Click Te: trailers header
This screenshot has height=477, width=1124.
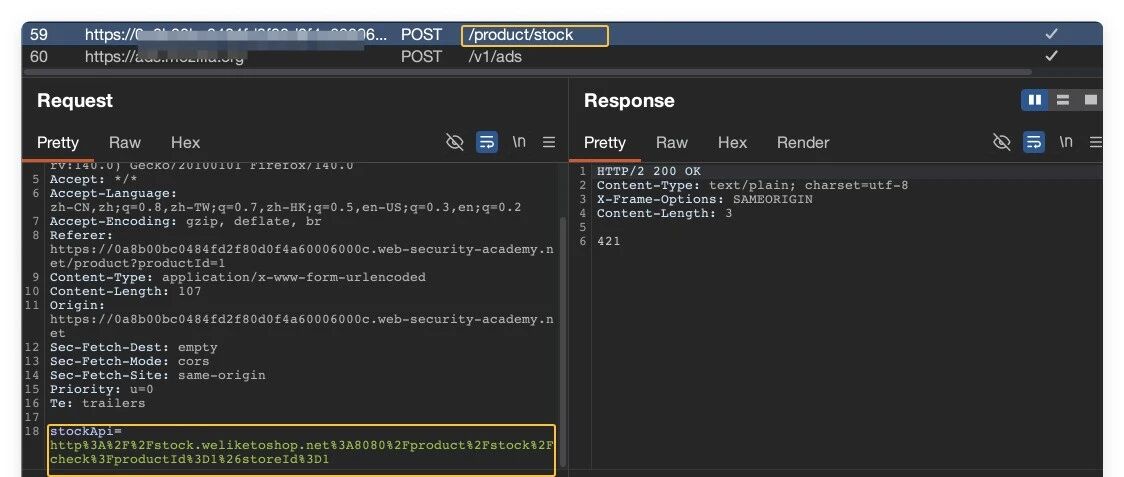tap(97, 403)
